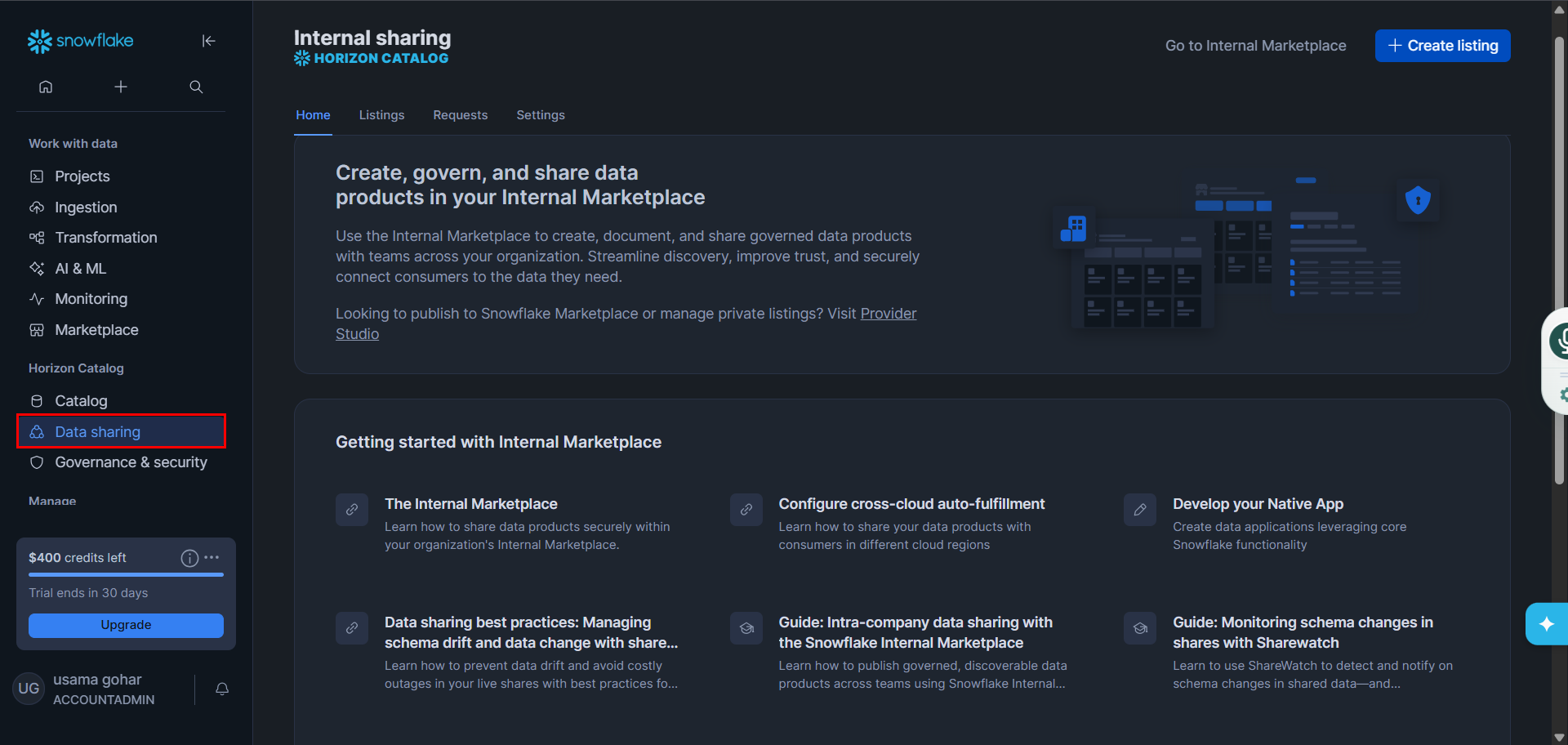Open notifications bell icon

click(222, 689)
